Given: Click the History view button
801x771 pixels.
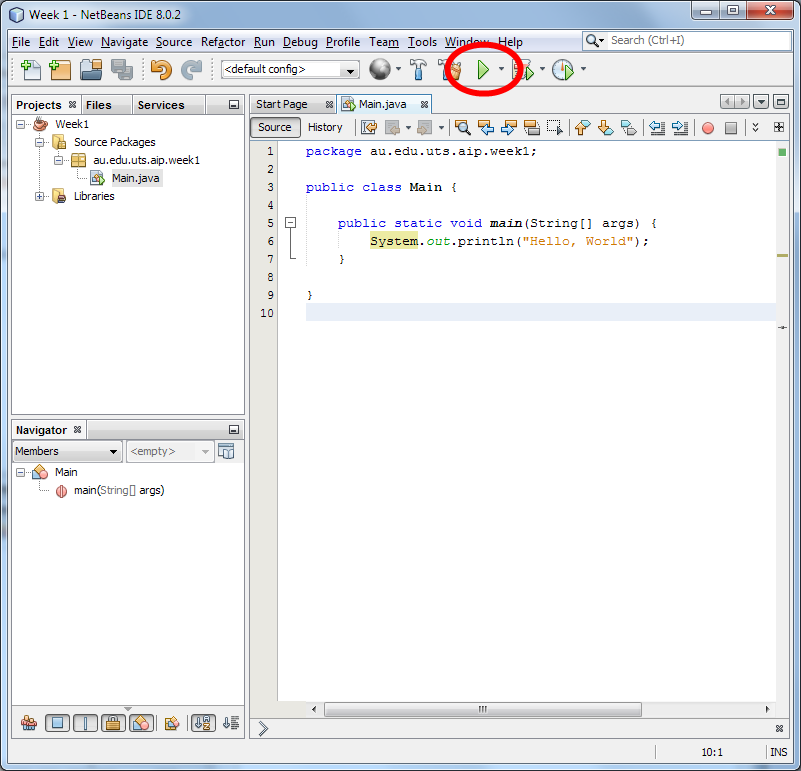Looking at the screenshot, I should 325,127.
